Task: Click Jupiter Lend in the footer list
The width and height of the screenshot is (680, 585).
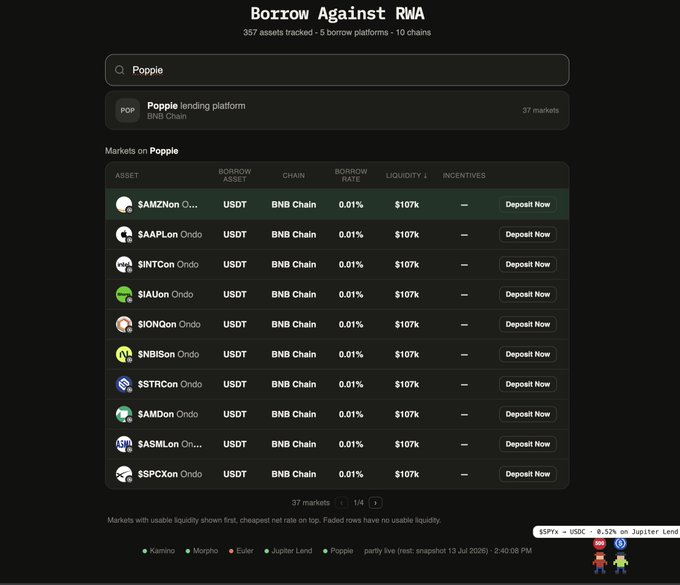Action: 288,551
